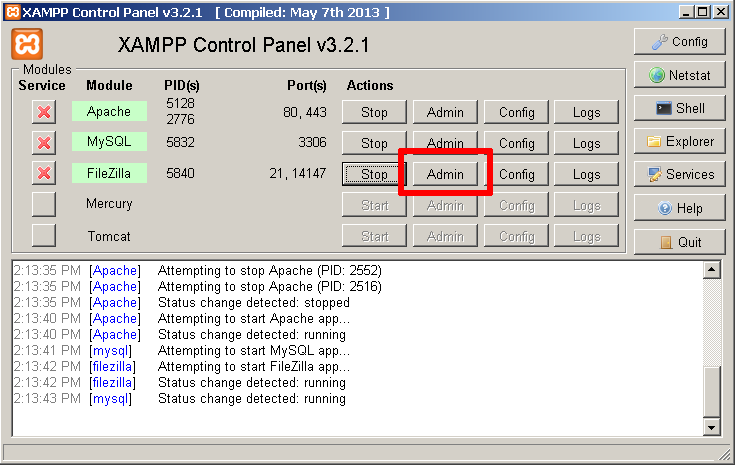
Task: Toggle the MySQL service checkbox
Action: 44,143
